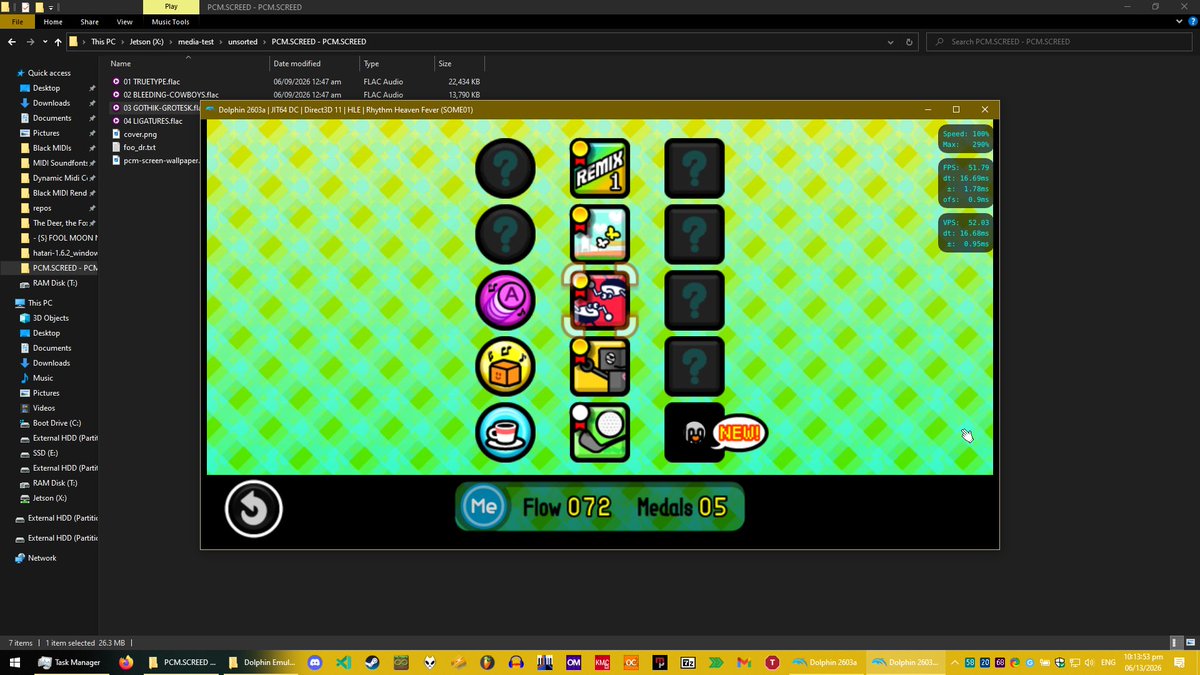The width and height of the screenshot is (1200, 675).
Task: Open the repos folder in Quick access
Action: tap(42, 208)
